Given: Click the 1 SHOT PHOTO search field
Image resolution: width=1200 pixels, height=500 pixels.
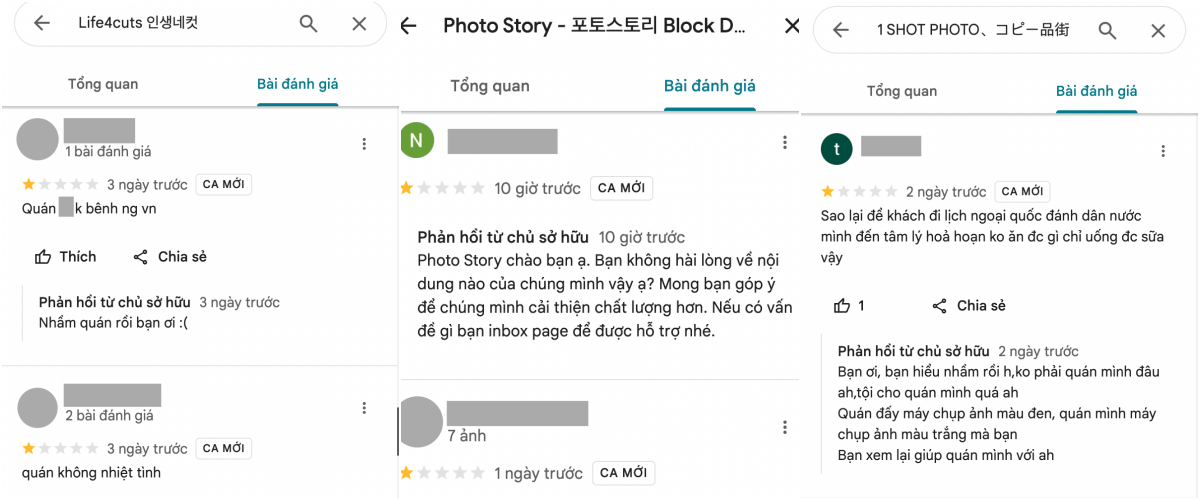Looking at the screenshot, I should pos(973,30).
